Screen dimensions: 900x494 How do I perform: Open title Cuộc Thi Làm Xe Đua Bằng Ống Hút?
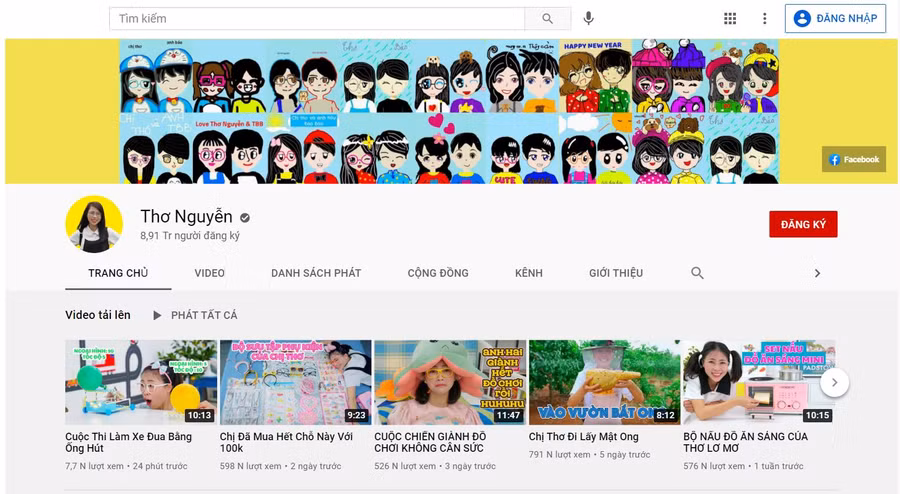(x=129, y=442)
